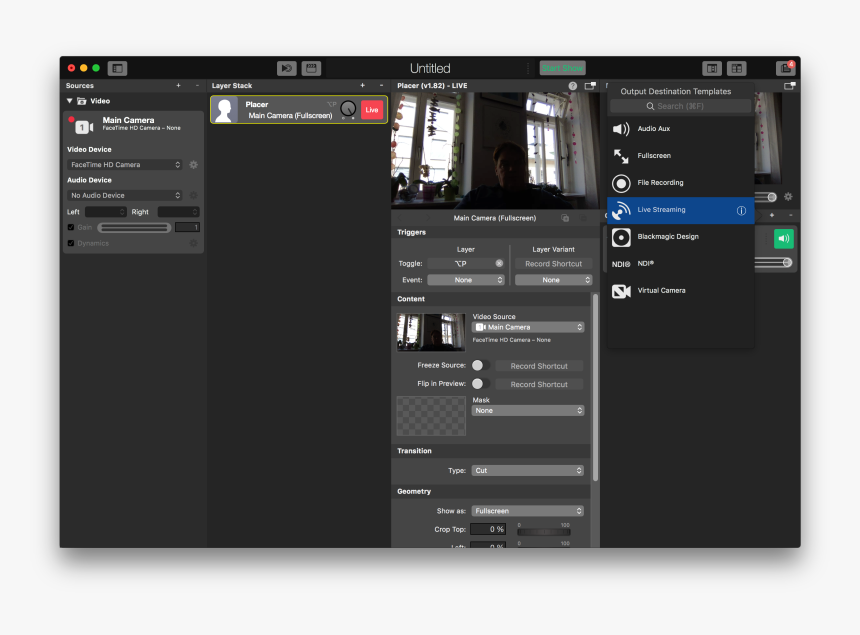Open the Mask None dropdown
This screenshot has height=635, width=860.
click(528, 410)
